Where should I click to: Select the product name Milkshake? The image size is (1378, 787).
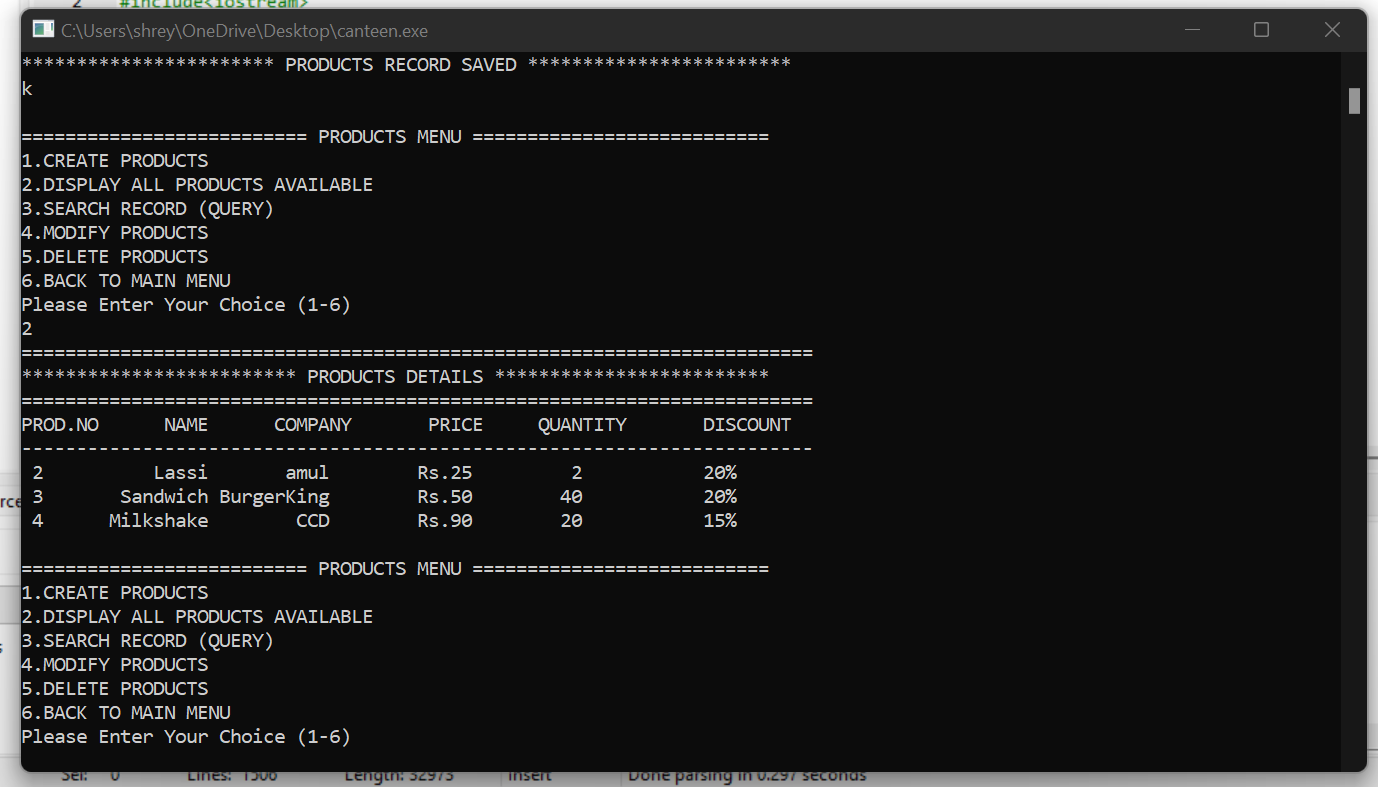[159, 521]
